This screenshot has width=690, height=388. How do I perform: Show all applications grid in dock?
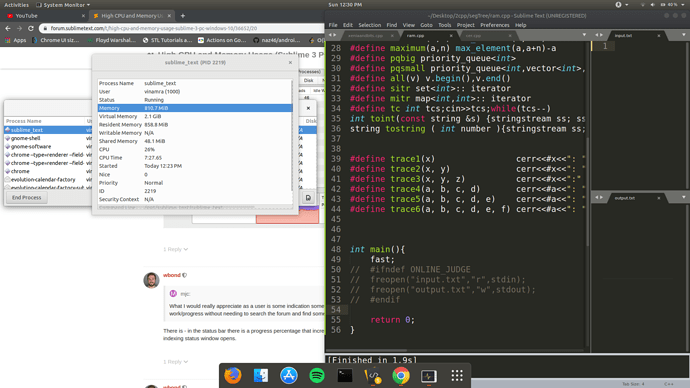[457, 375]
